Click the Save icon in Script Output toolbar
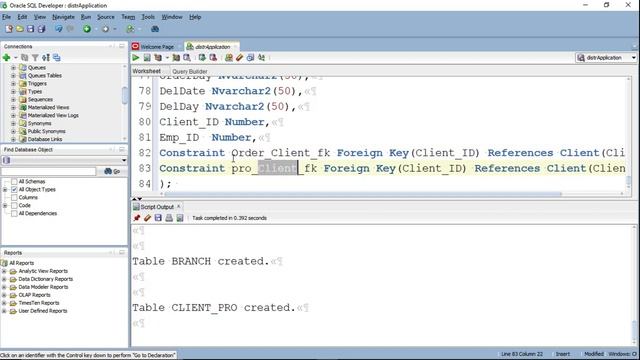Image resolution: width=640 pixels, height=360 pixels. [x=158, y=218]
